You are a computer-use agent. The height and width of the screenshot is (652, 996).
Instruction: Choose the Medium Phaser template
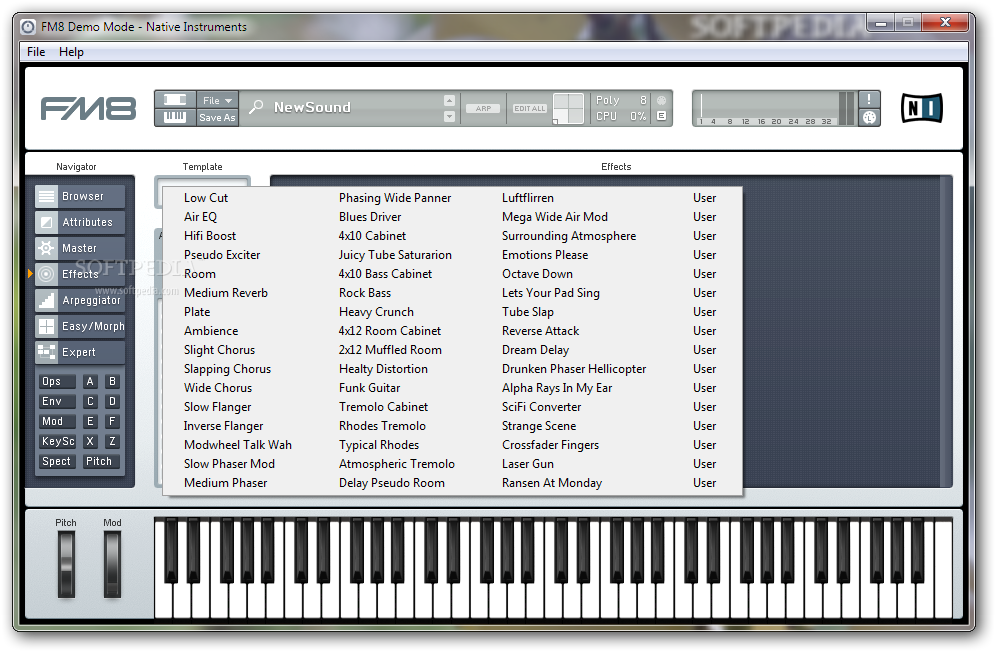(225, 483)
